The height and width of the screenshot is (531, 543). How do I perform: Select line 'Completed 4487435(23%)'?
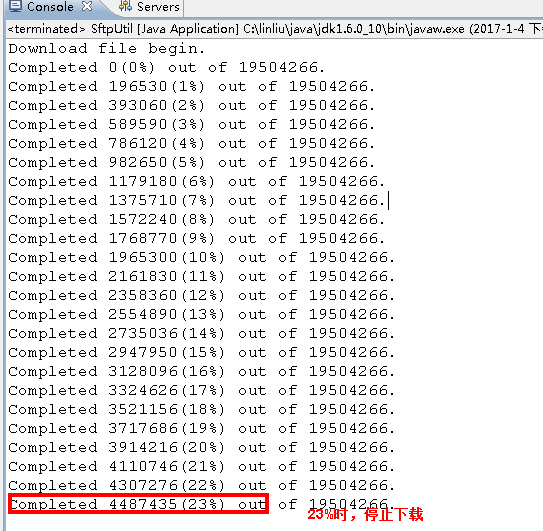pos(202,504)
